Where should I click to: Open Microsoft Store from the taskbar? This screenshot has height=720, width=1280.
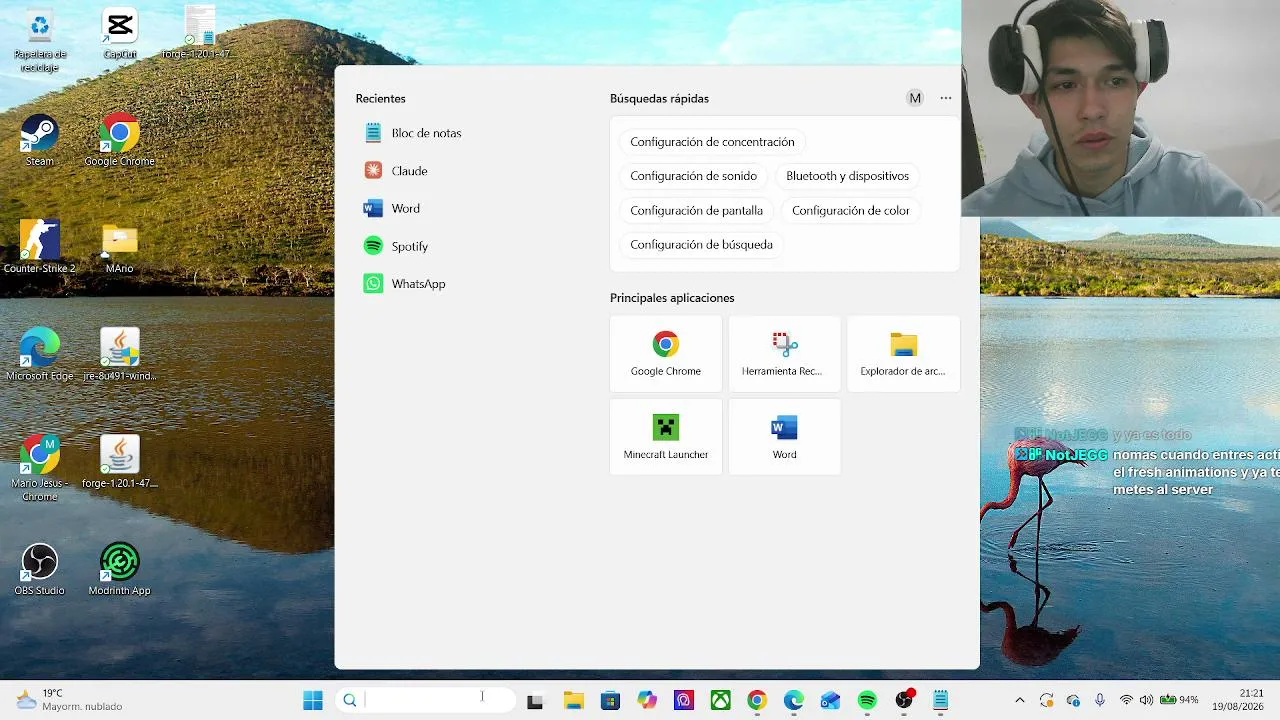coord(610,700)
